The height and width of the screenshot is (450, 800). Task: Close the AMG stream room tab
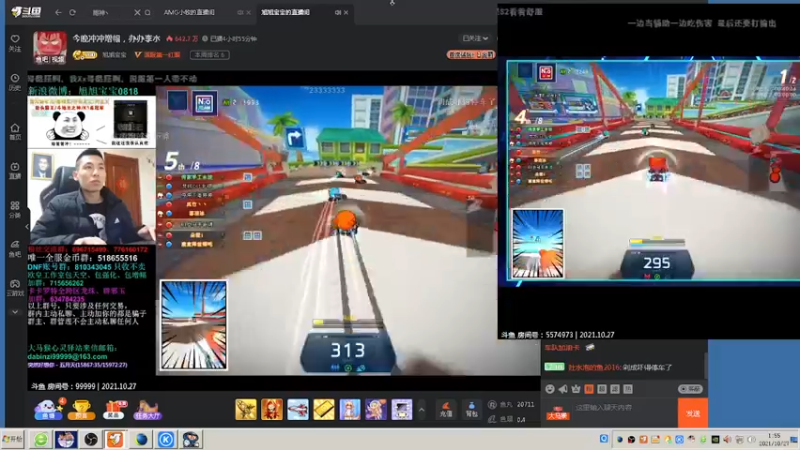click(x=248, y=12)
